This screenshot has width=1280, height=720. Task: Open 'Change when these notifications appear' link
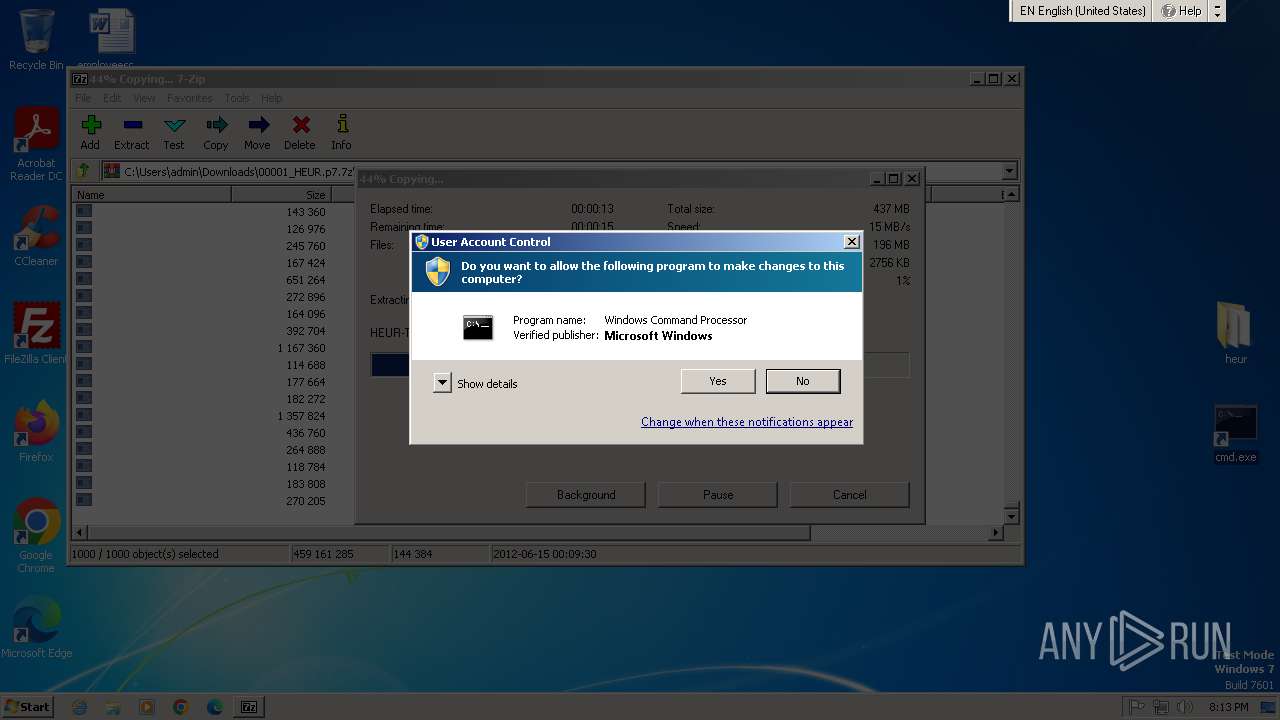(x=747, y=422)
